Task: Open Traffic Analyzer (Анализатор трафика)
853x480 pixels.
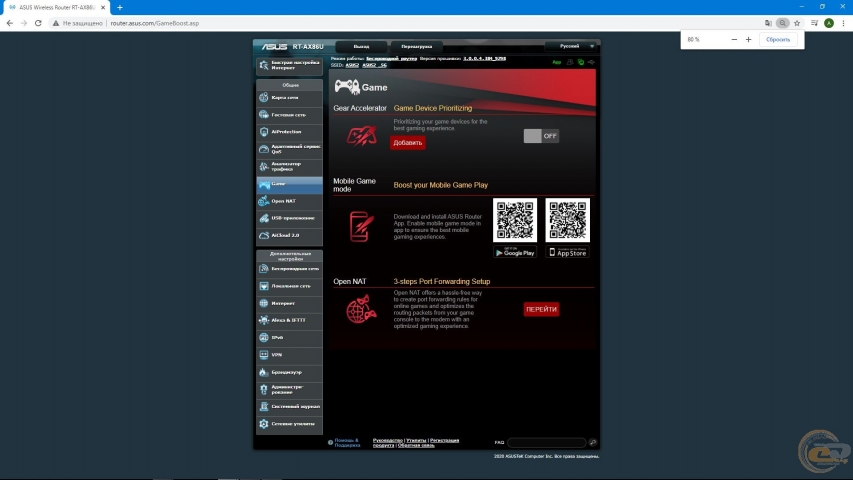Action: 289,167
